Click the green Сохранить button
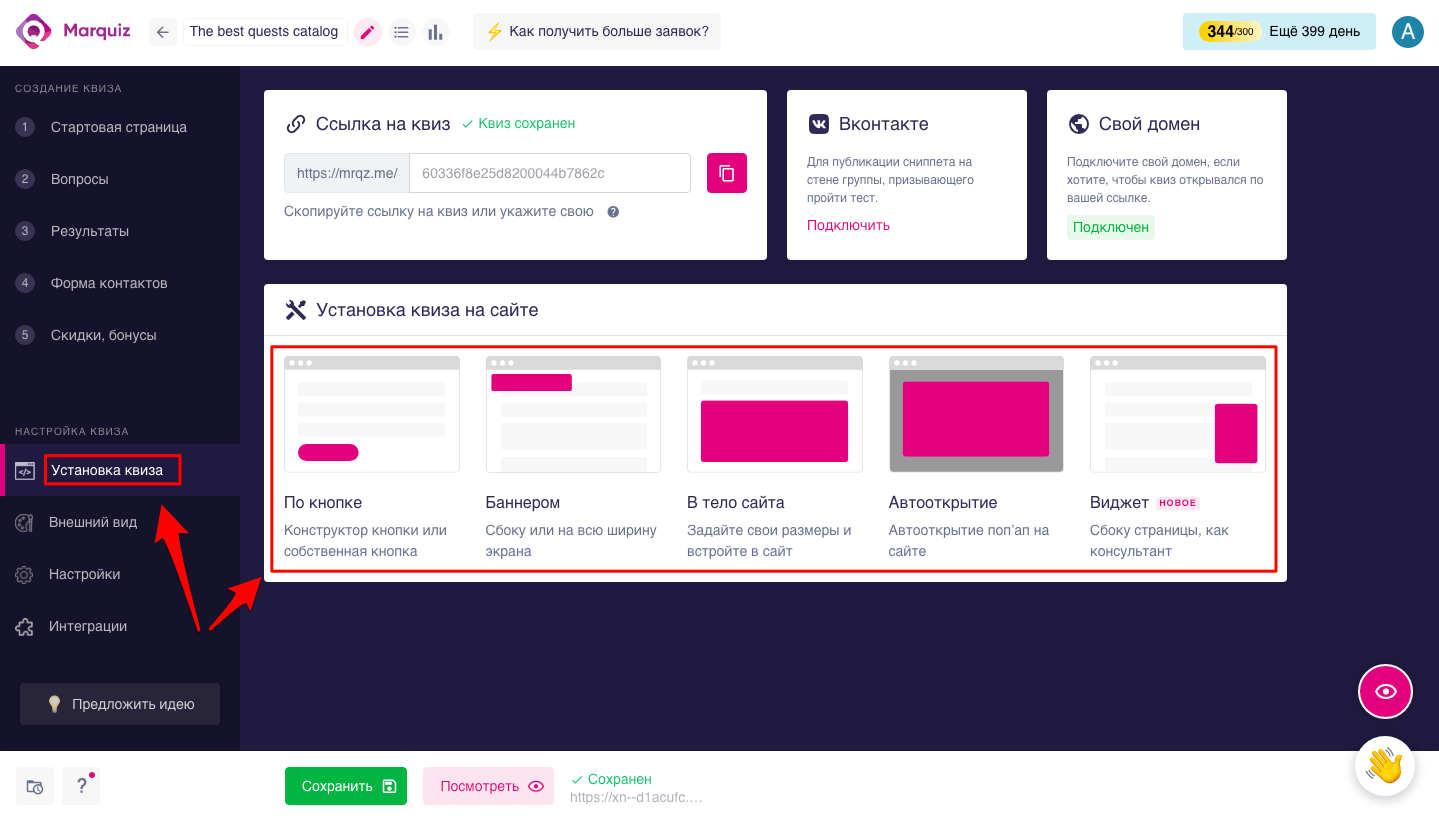This screenshot has height=821, width=1439. click(346, 786)
